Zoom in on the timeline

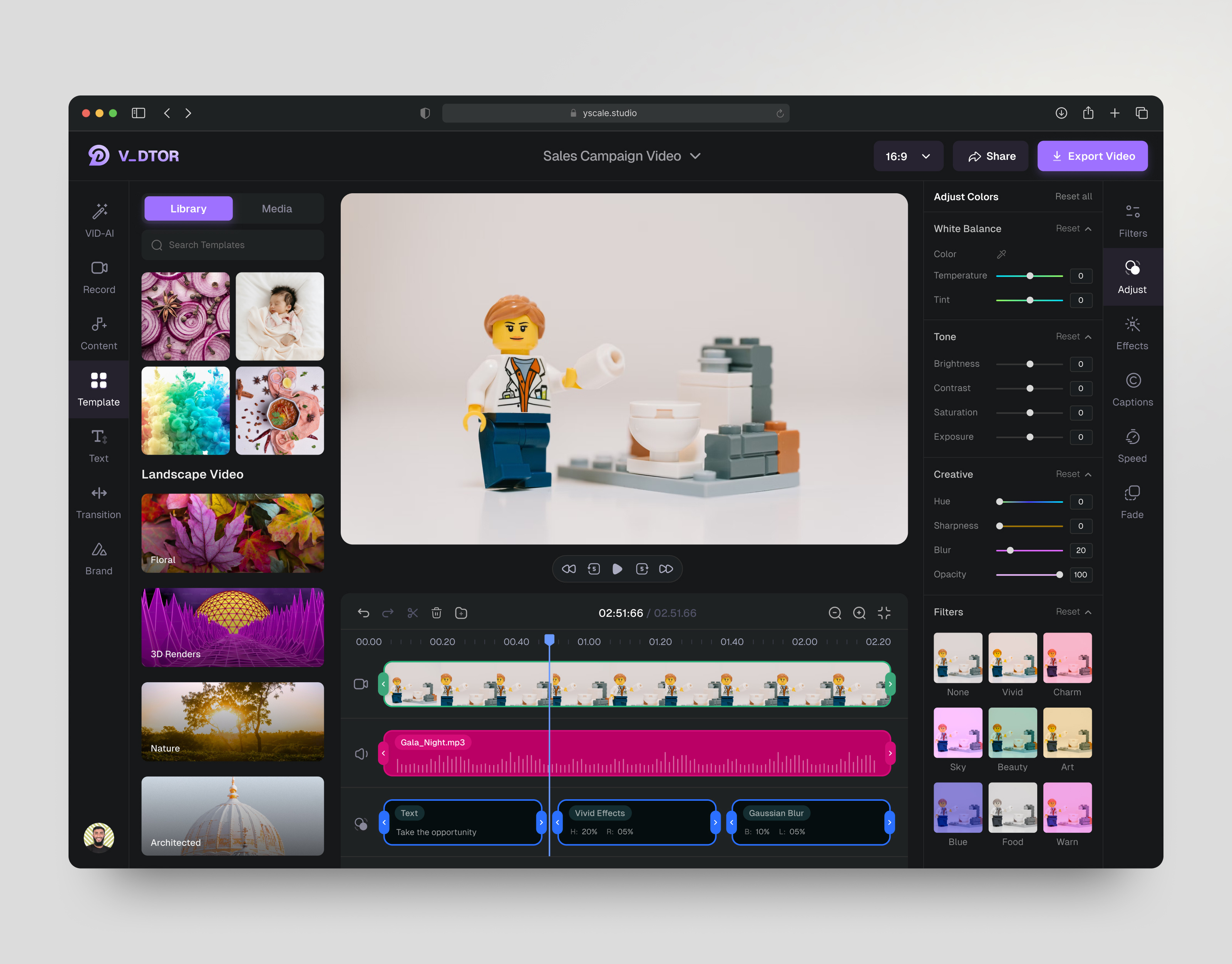point(860,613)
